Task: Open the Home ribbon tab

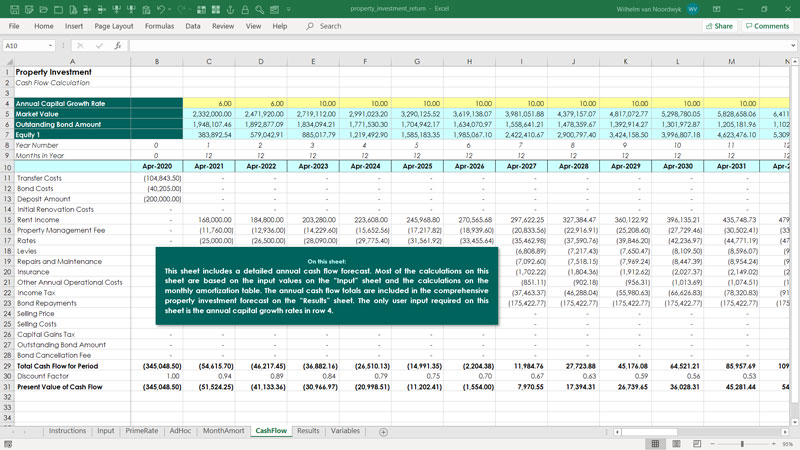Action: pyautogui.click(x=43, y=26)
